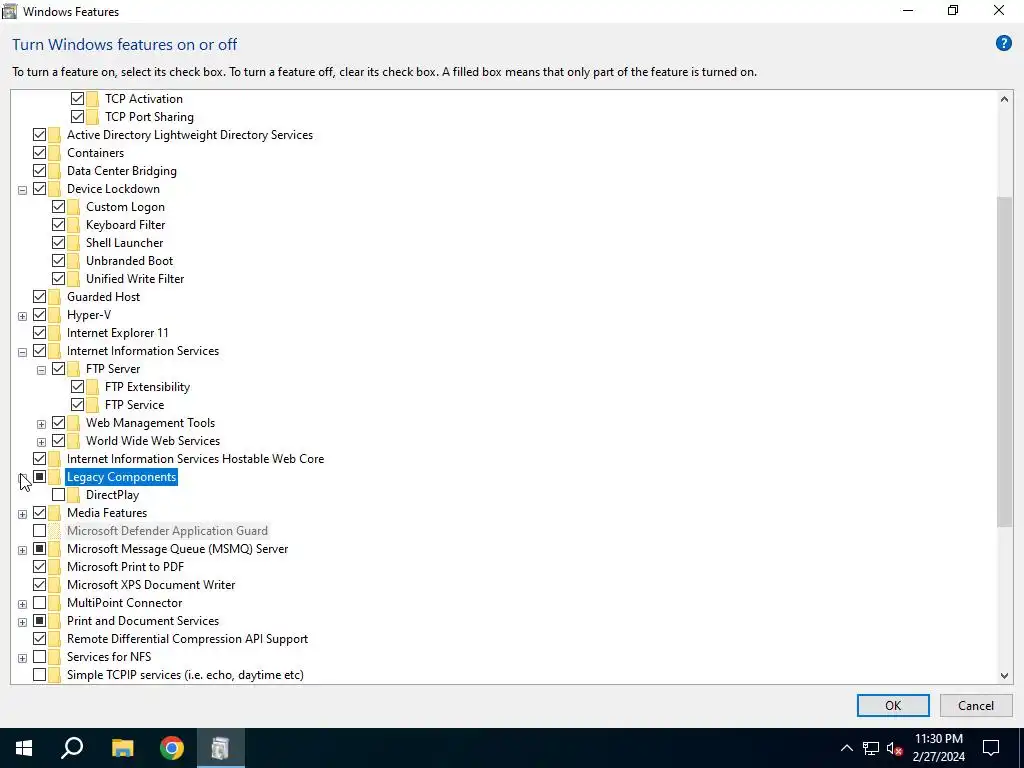The image size is (1024, 768).
Task: Expand MultiPoint Connector node
Action: [22, 604]
